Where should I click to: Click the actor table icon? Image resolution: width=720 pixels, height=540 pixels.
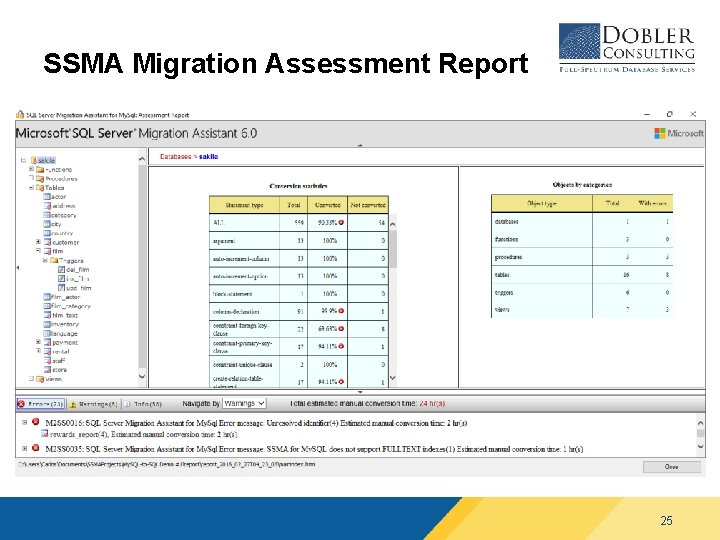coord(47,197)
